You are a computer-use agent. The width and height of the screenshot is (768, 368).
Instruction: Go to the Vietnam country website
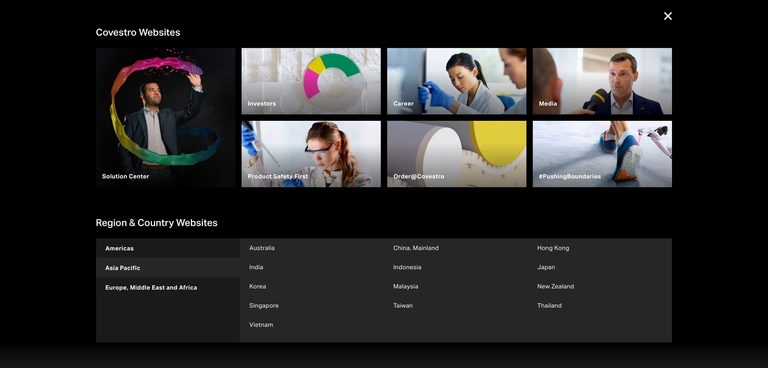[261, 324]
